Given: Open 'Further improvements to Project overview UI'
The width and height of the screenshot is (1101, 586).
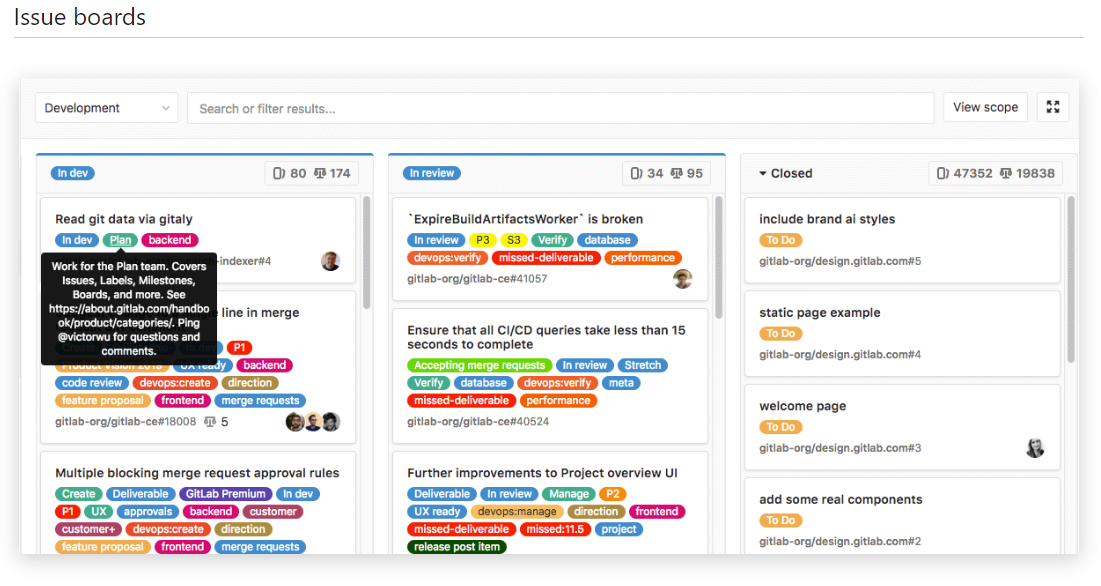Looking at the screenshot, I should [542, 473].
